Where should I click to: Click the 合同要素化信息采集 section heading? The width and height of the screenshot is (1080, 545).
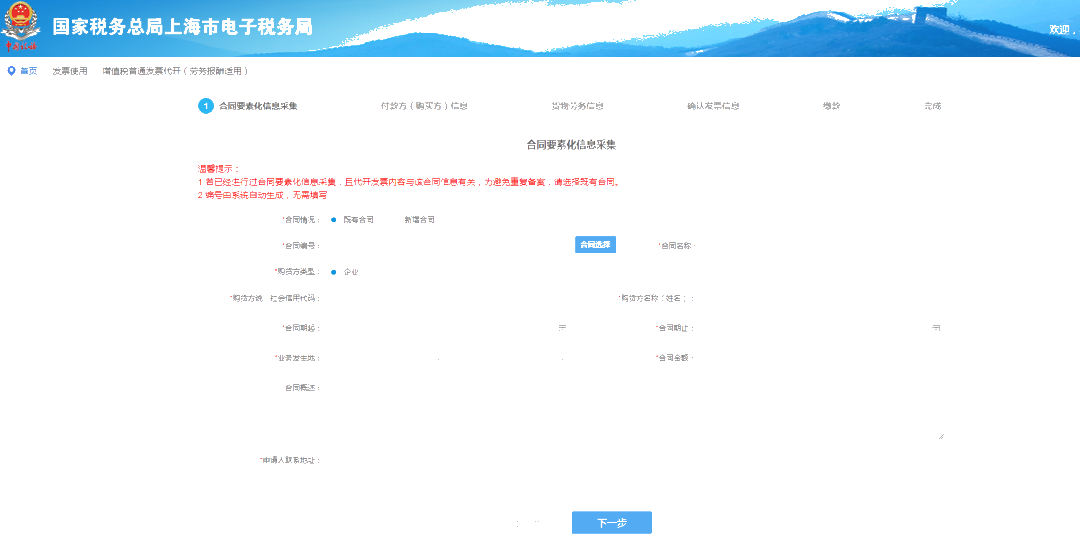tap(572, 145)
